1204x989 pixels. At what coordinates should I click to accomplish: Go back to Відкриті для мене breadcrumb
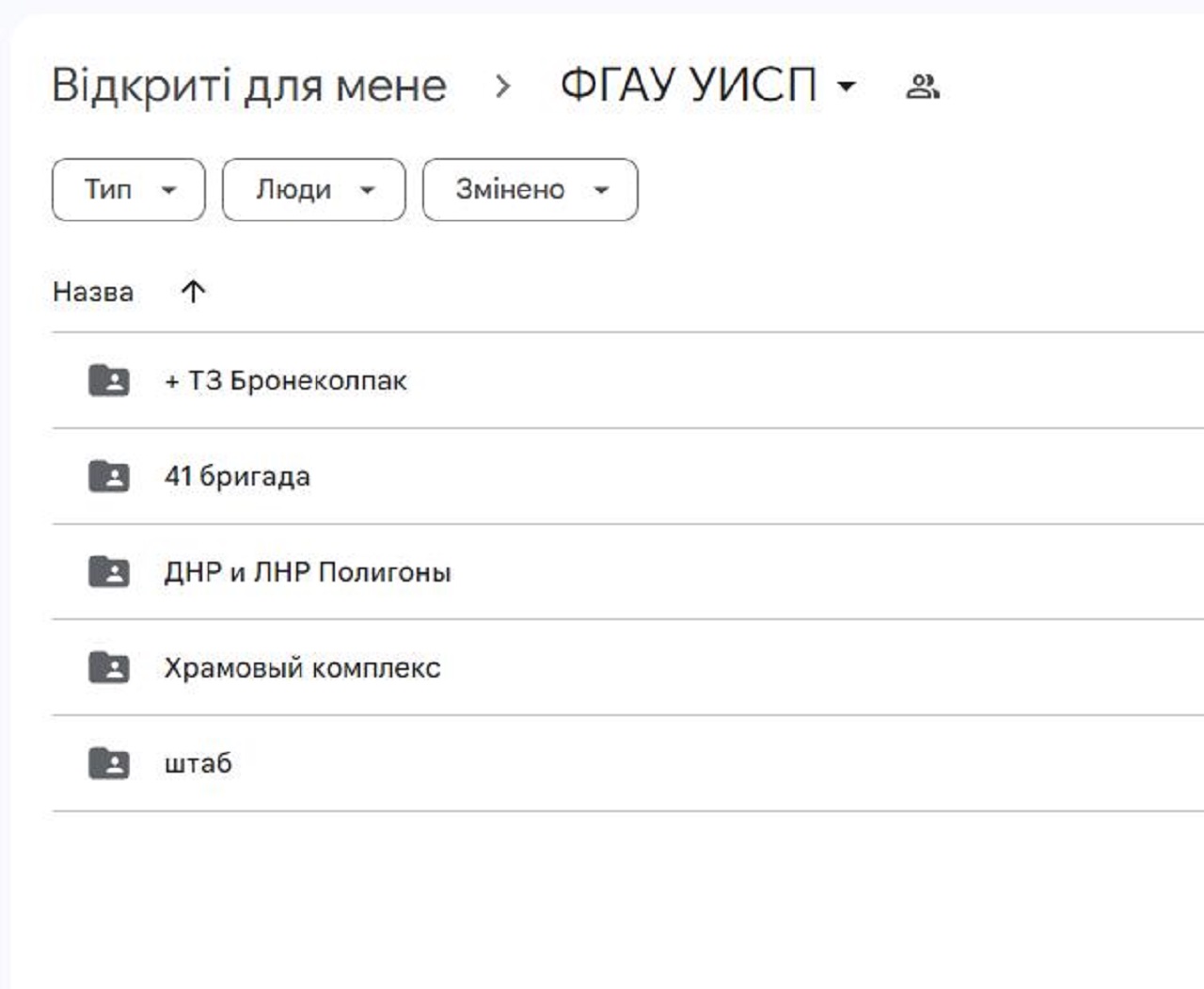point(248,87)
